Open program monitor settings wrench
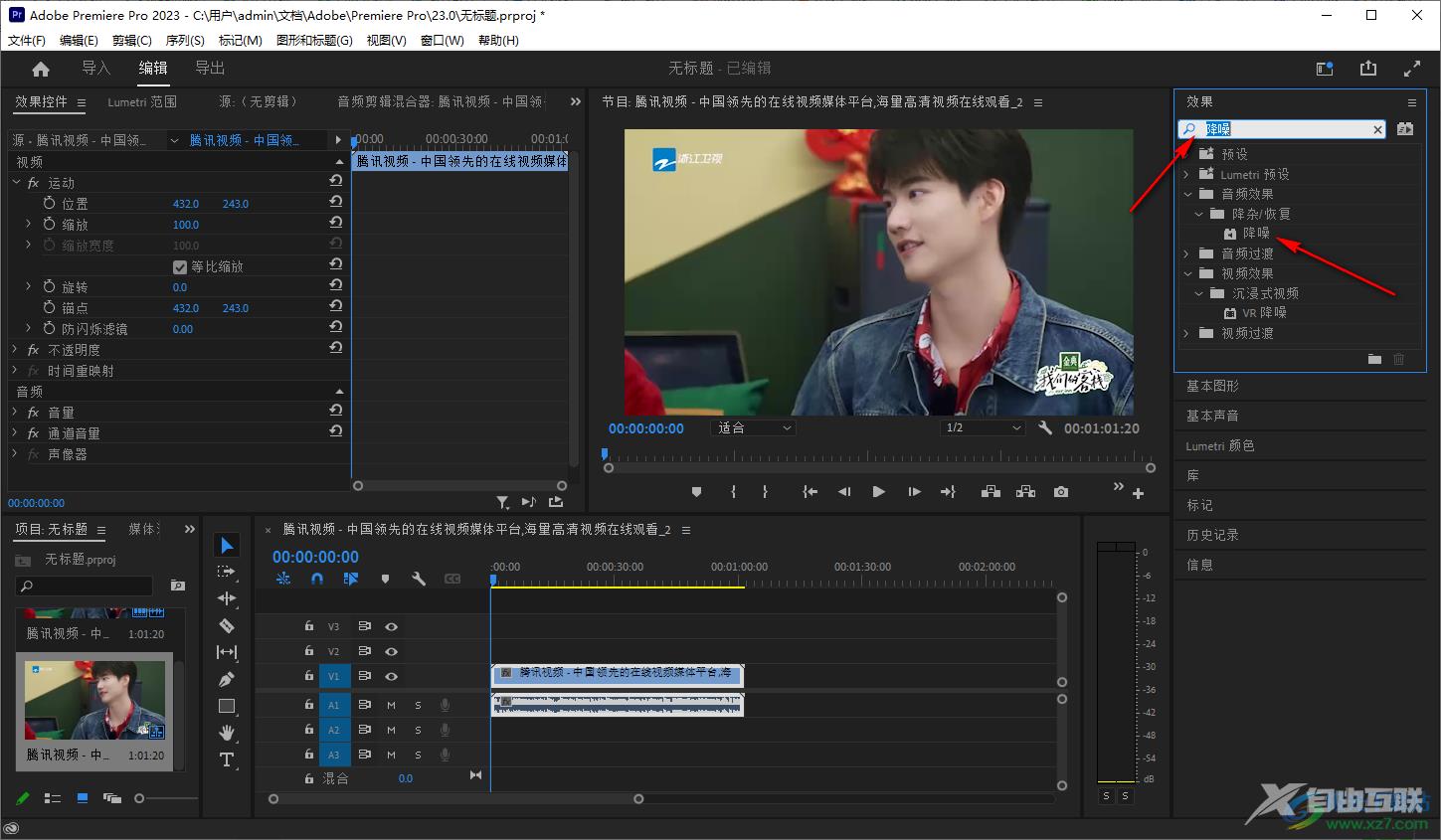Screen dimensions: 1441x840 pos(1045,428)
